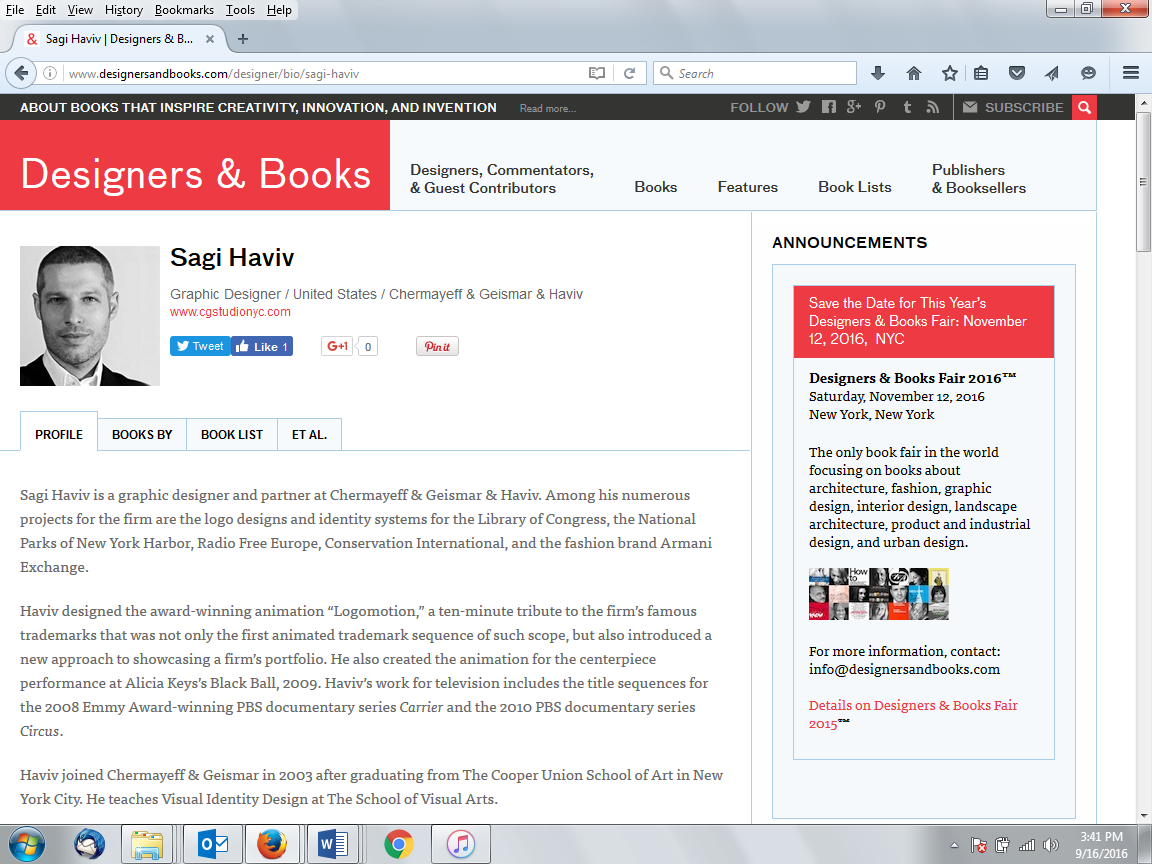Open the Downloads arrow icon
This screenshot has width=1152, height=864.
pyautogui.click(x=877, y=73)
